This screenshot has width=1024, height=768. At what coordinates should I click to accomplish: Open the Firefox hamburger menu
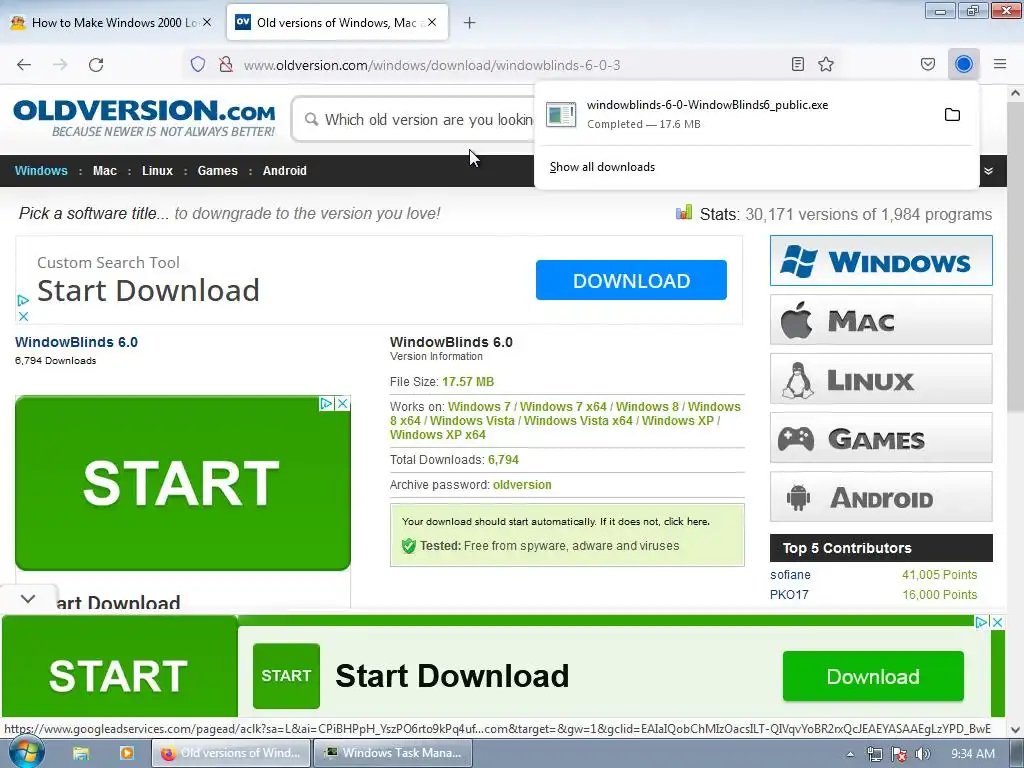(1000, 64)
